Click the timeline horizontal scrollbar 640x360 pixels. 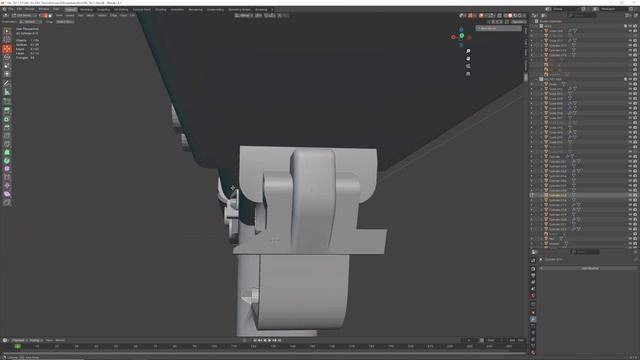click(263, 353)
